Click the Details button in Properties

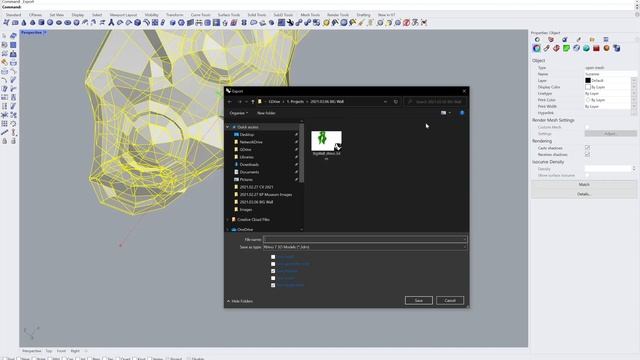click(584, 194)
